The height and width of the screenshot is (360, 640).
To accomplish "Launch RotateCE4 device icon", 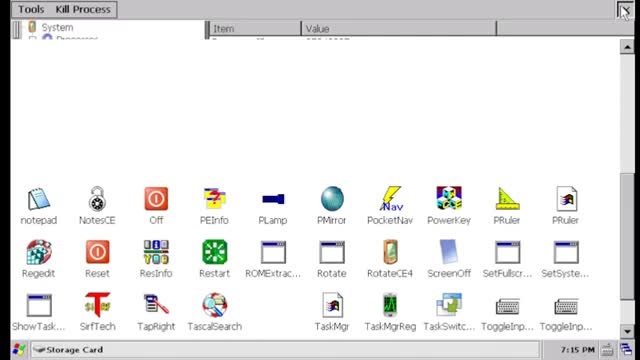I will pyautogui.click(x=391, y=252).
